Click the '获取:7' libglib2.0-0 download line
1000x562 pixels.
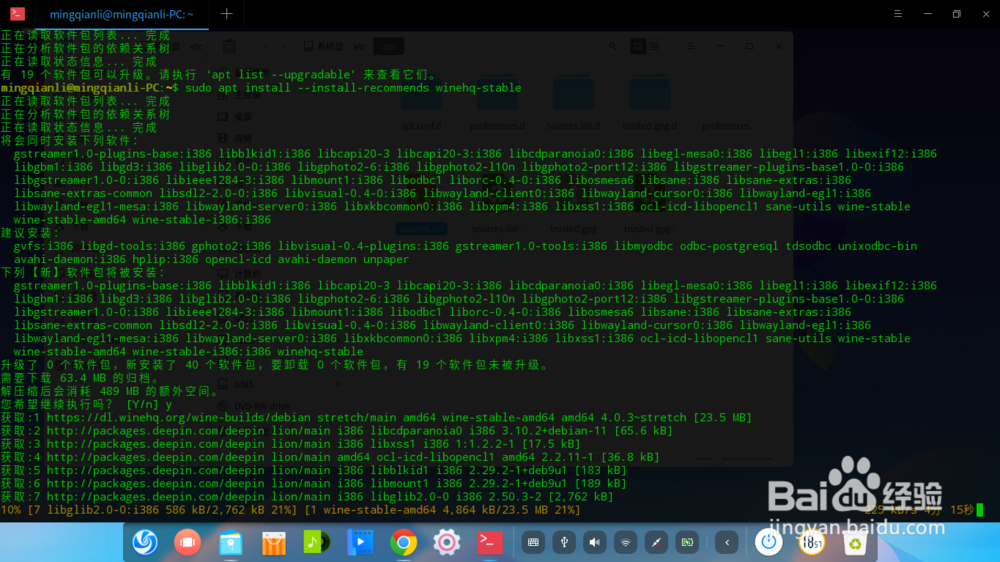click(307, 497)
